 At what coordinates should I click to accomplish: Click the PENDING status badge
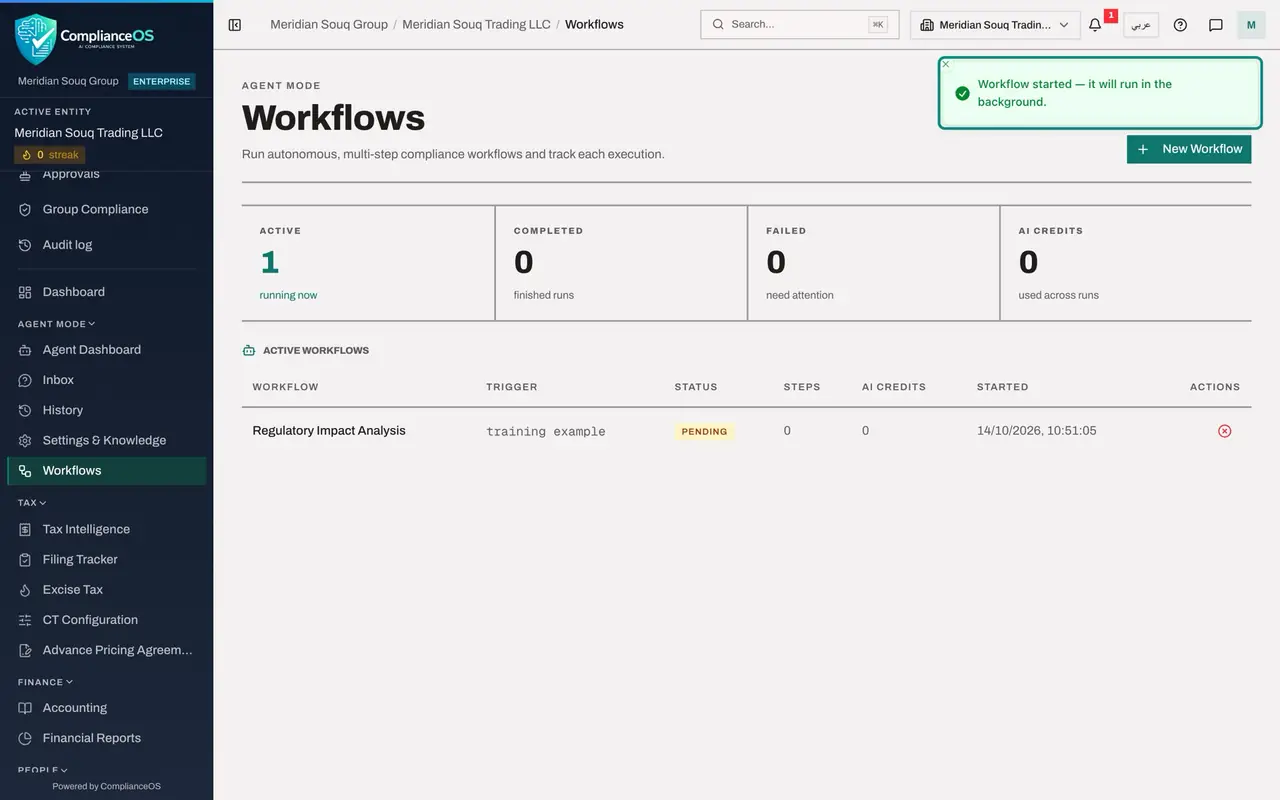704,432
